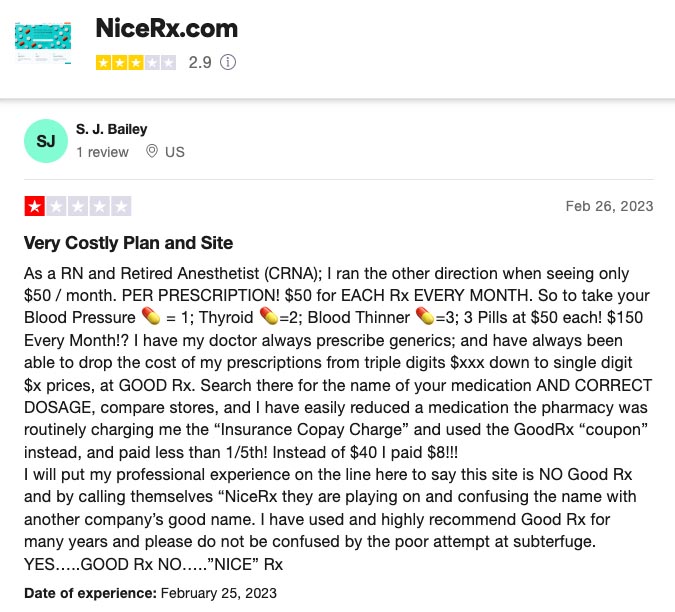Click the pill emoji after Thyroid

[x=268, y=317]
